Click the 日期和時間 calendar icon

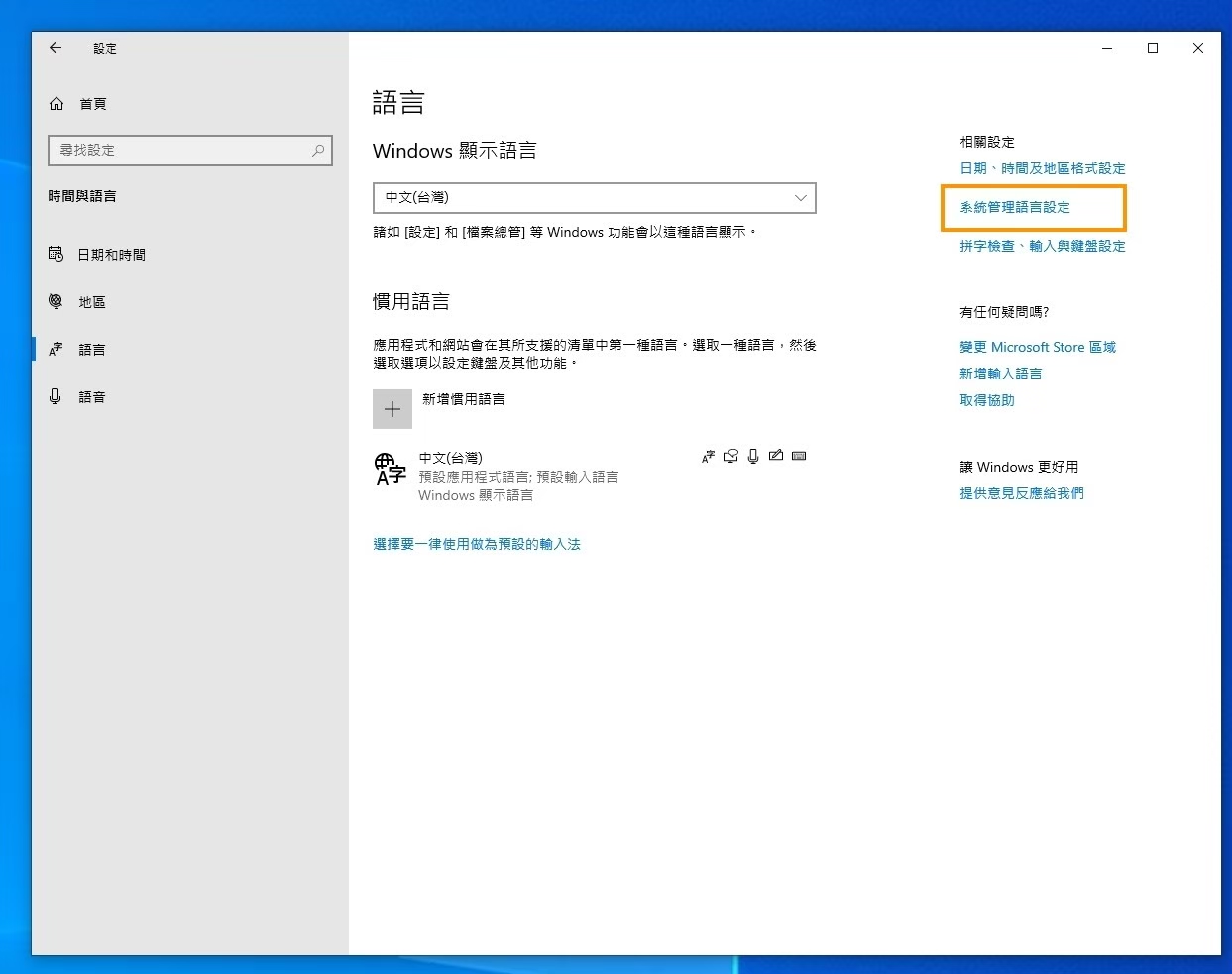[x=56, y=255]
